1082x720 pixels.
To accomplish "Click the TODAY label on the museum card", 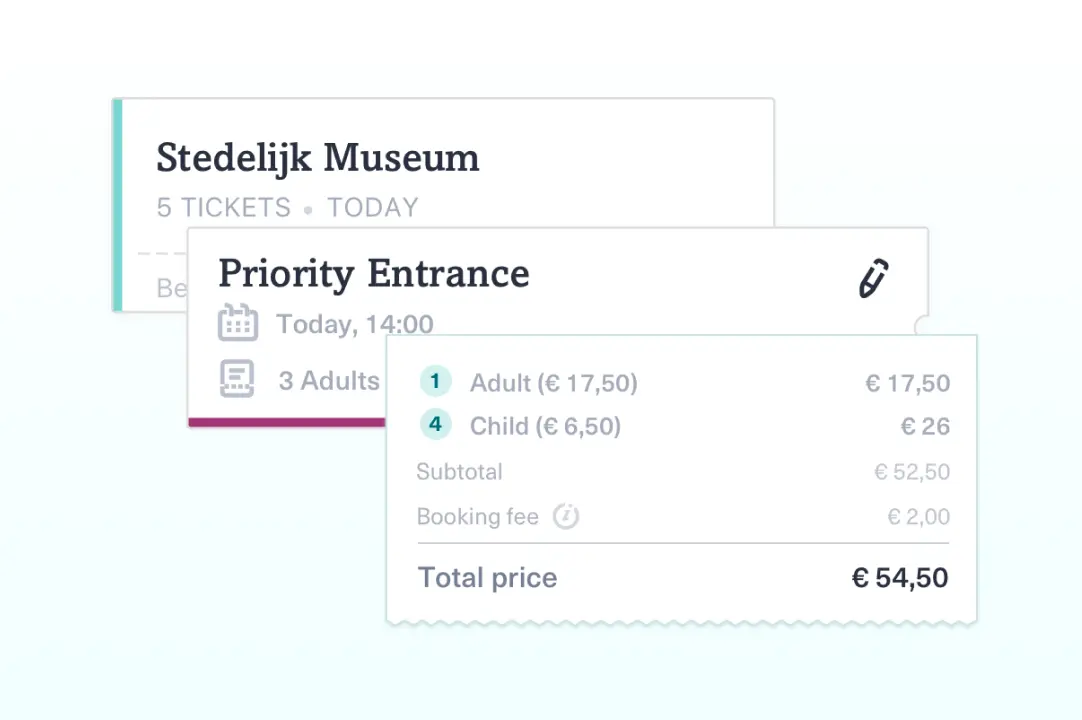I will coord(373,208).
